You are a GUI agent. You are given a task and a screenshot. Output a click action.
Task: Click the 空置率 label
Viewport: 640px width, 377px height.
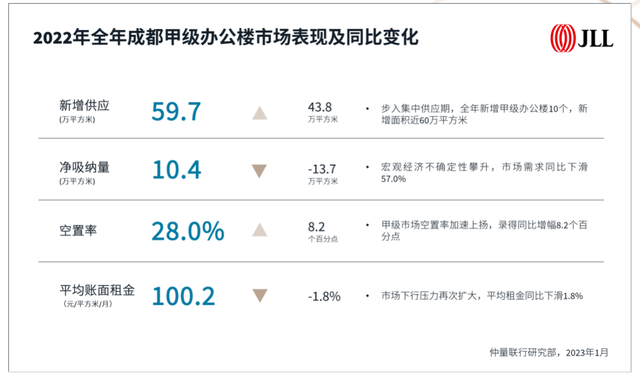pos(78,231)
